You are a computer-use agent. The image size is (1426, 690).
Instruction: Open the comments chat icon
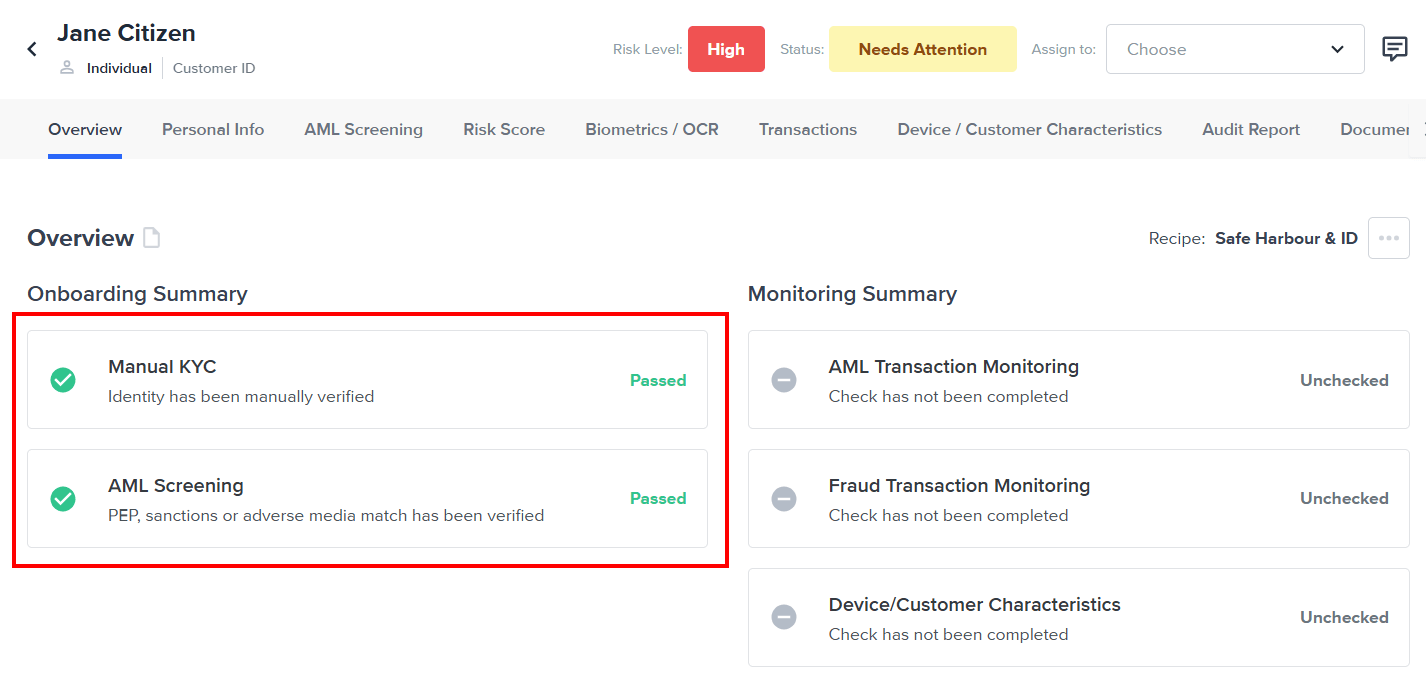(x=1394, y=49)
